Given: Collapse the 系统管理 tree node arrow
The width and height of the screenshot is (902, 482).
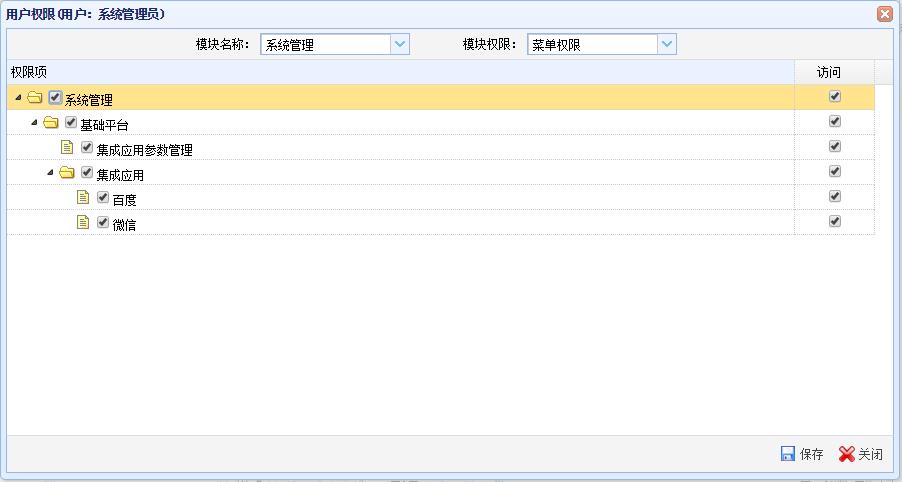Looking at the screenshot, I should pos(18,98).
